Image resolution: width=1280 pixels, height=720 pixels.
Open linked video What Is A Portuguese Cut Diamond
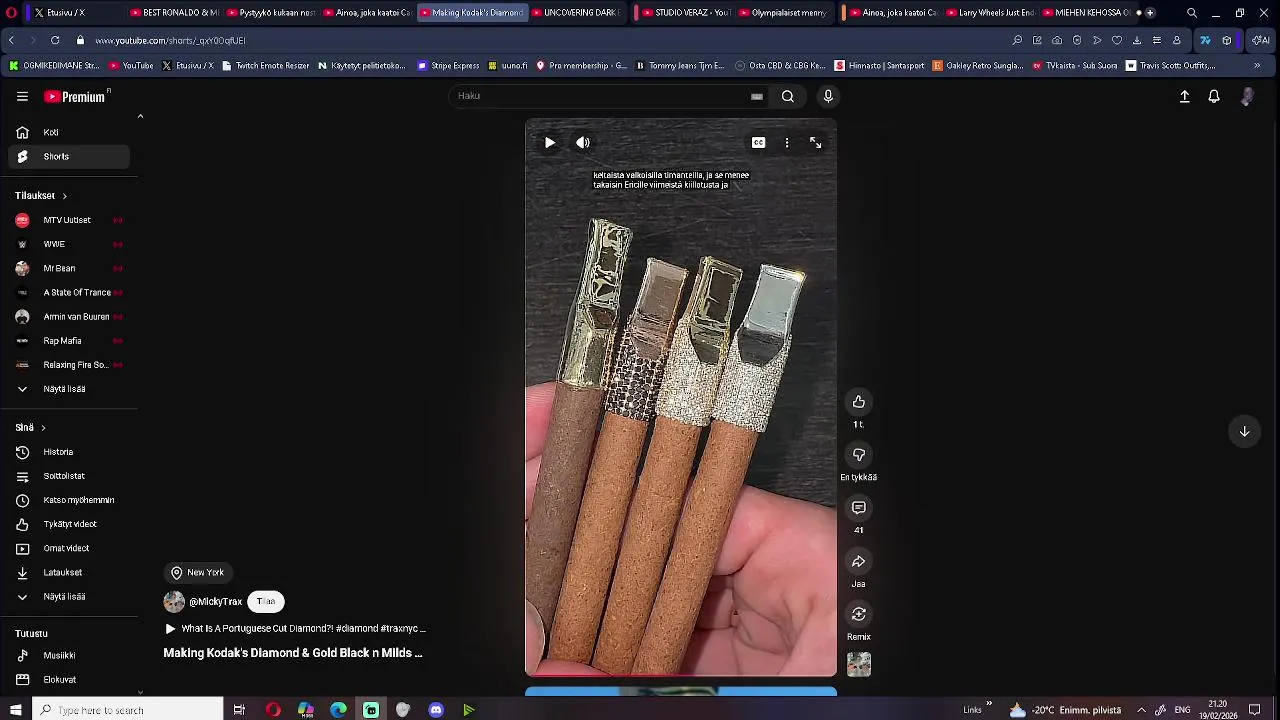point(296,629)
